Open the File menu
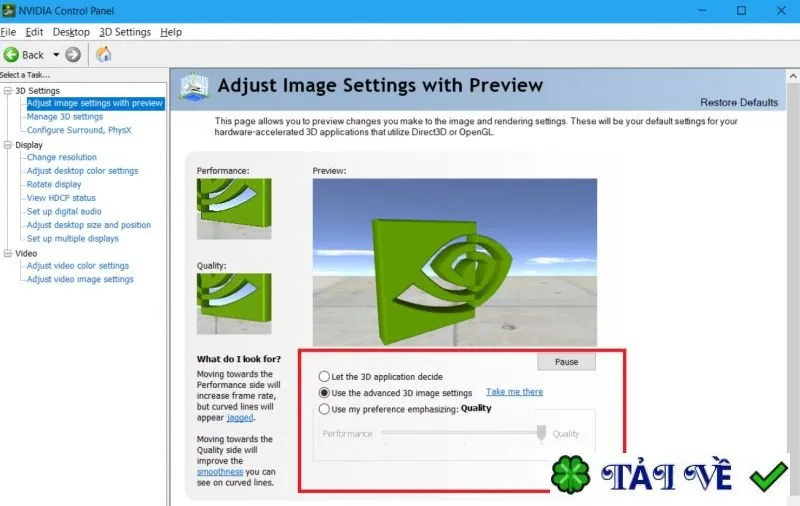The width and height of the screenshot is (800, 506). pyautogui.click(x=8, y=32)
